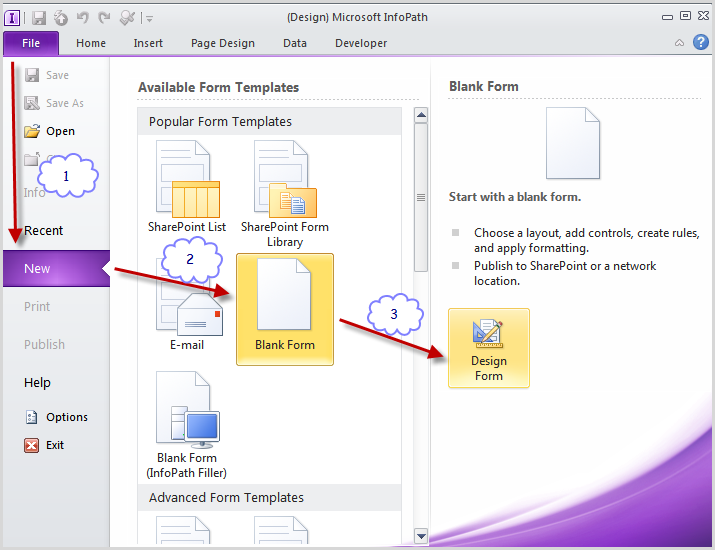The height and width of the screenshot is (550, 715).
Task: Open InfoPath Help with the question mark icon
Action: 700,42
